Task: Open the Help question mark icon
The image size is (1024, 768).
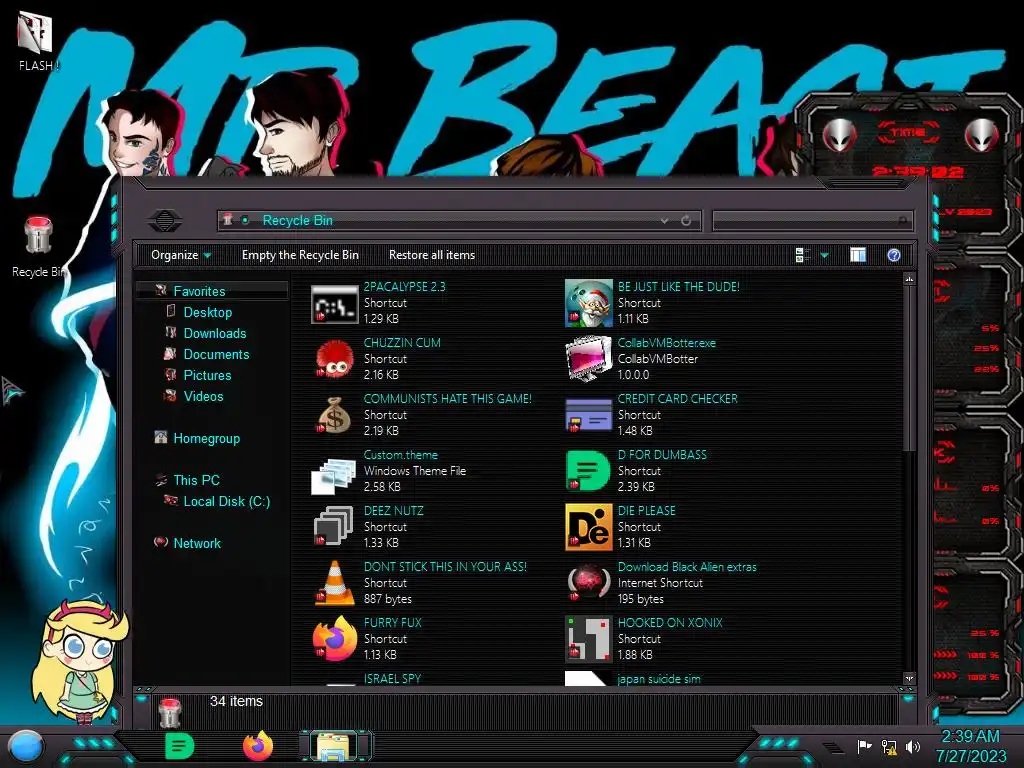Action: pyautogui.click(x=894, y=255)
